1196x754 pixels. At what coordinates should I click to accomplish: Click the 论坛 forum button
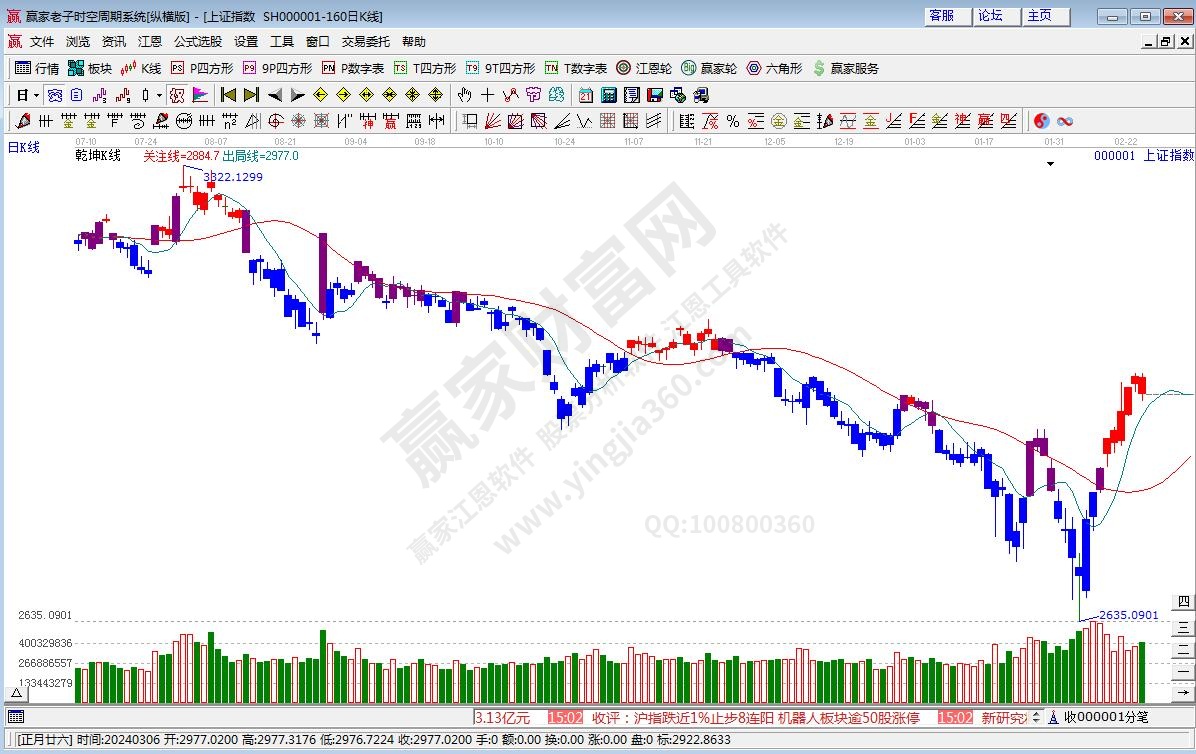click(x=990, y=16)
